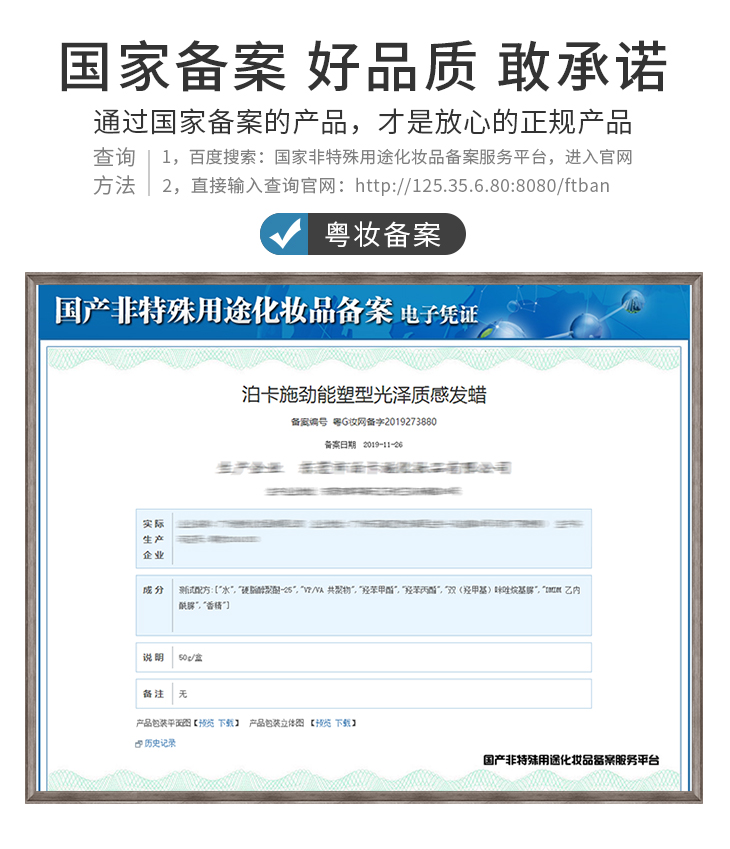This screenshot has height=849, width=730.
Task: Click the 国产非特殊用途化妆品备案 banner title
Action: click(x=222, y=310)
